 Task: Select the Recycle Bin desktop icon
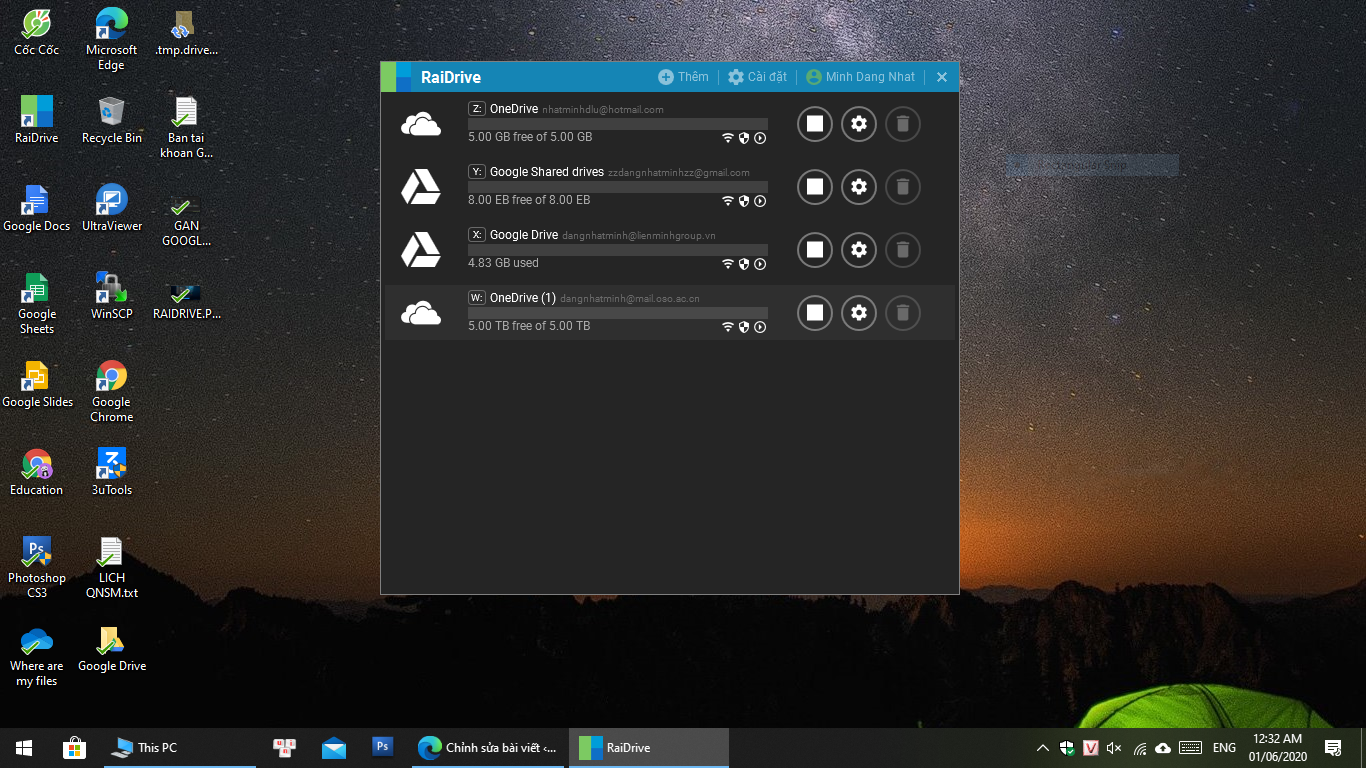coord(111,120)
